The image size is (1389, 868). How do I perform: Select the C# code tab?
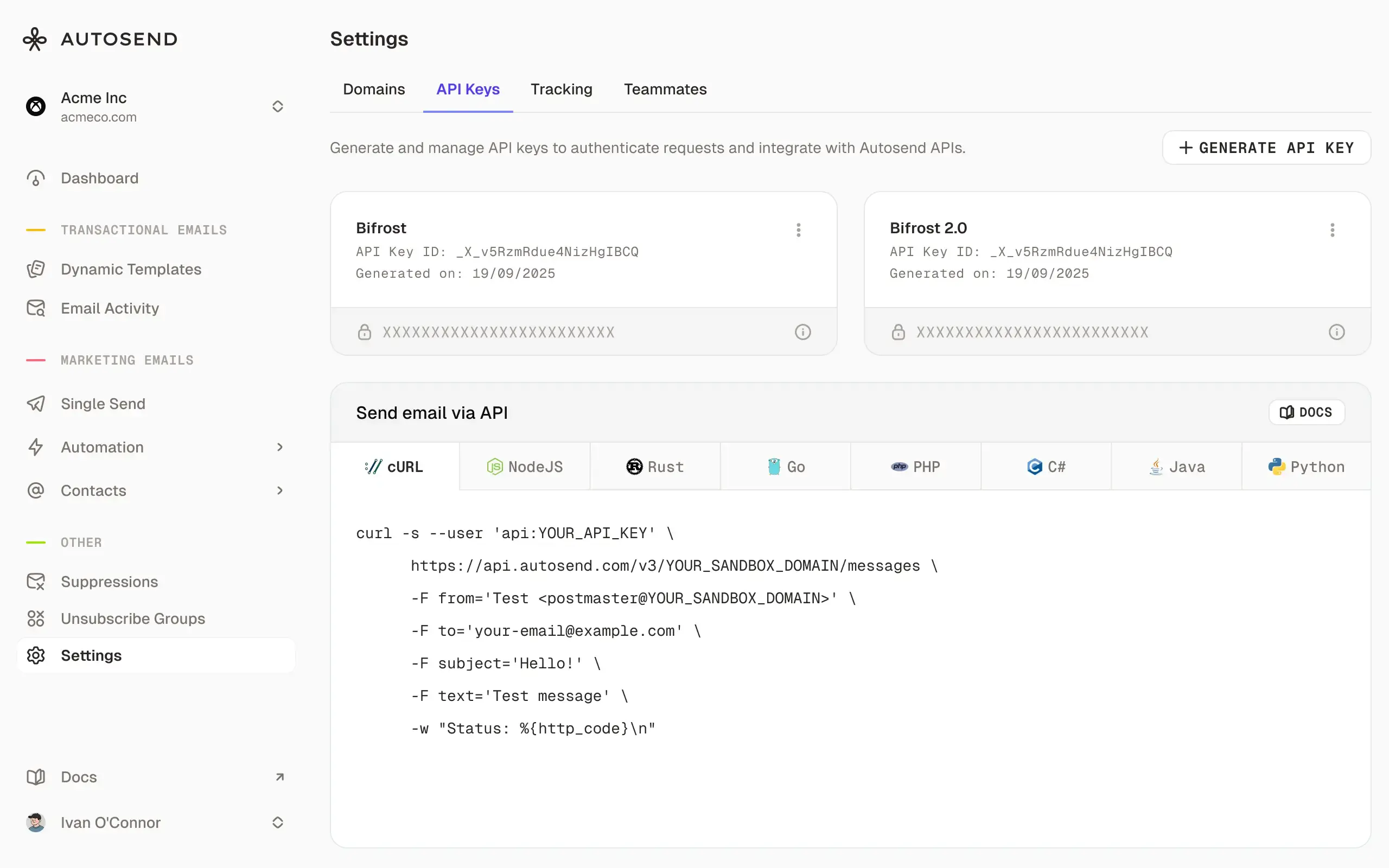tap(1046, 467)
